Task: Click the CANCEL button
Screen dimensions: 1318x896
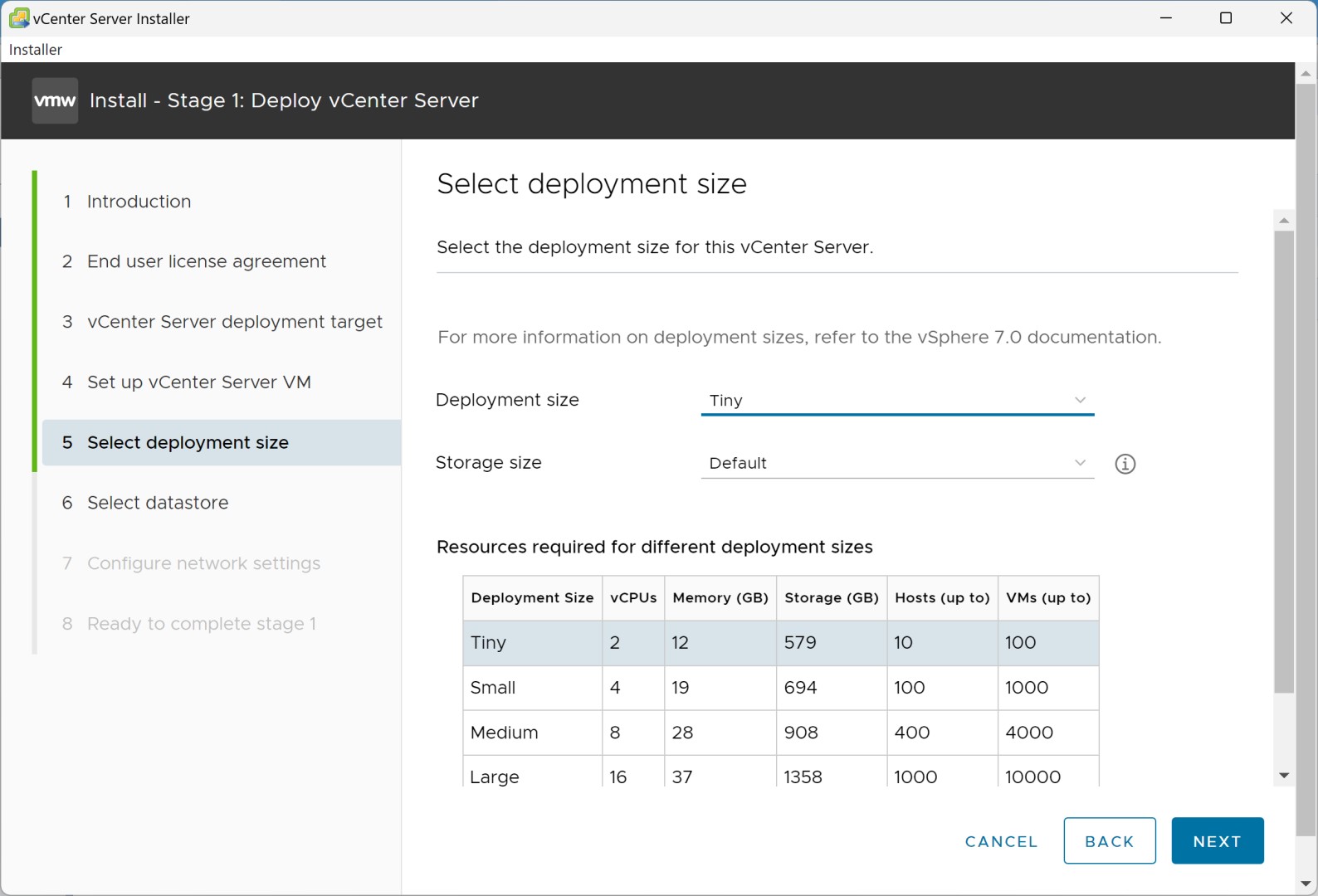Action: click(x=1001, y=841)
